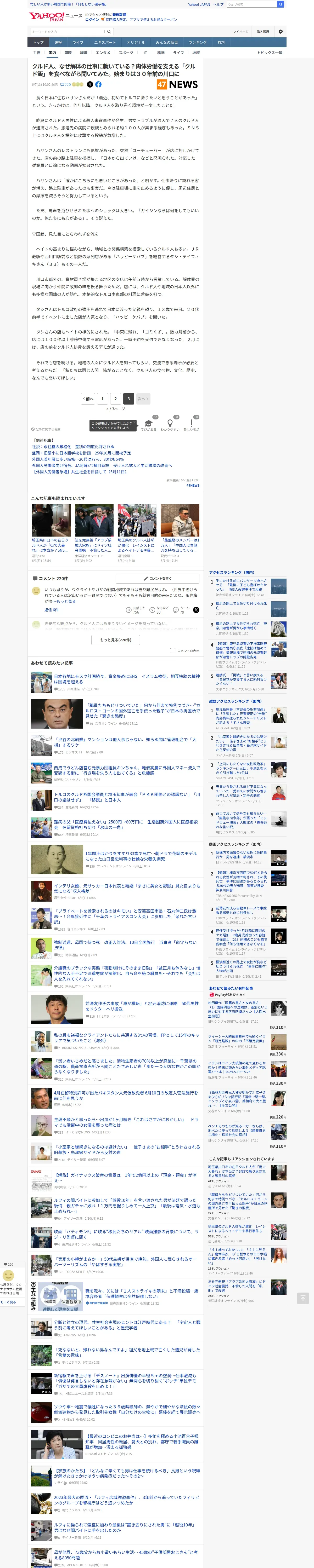Image resolution: width=314 pixels, height=1568 pixels.
Task: Select 国際 category tab
Action: pos(68,53)
